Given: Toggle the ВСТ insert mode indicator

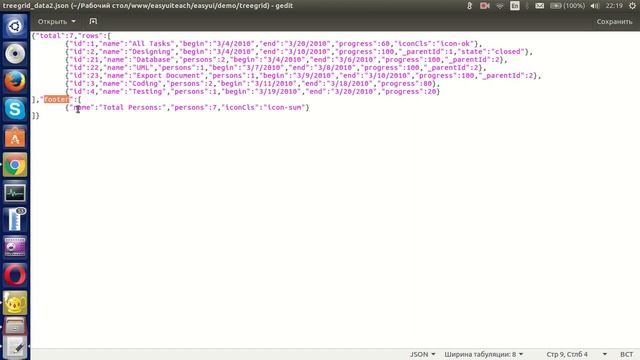Looking at the screenshot, I should 627,354.
